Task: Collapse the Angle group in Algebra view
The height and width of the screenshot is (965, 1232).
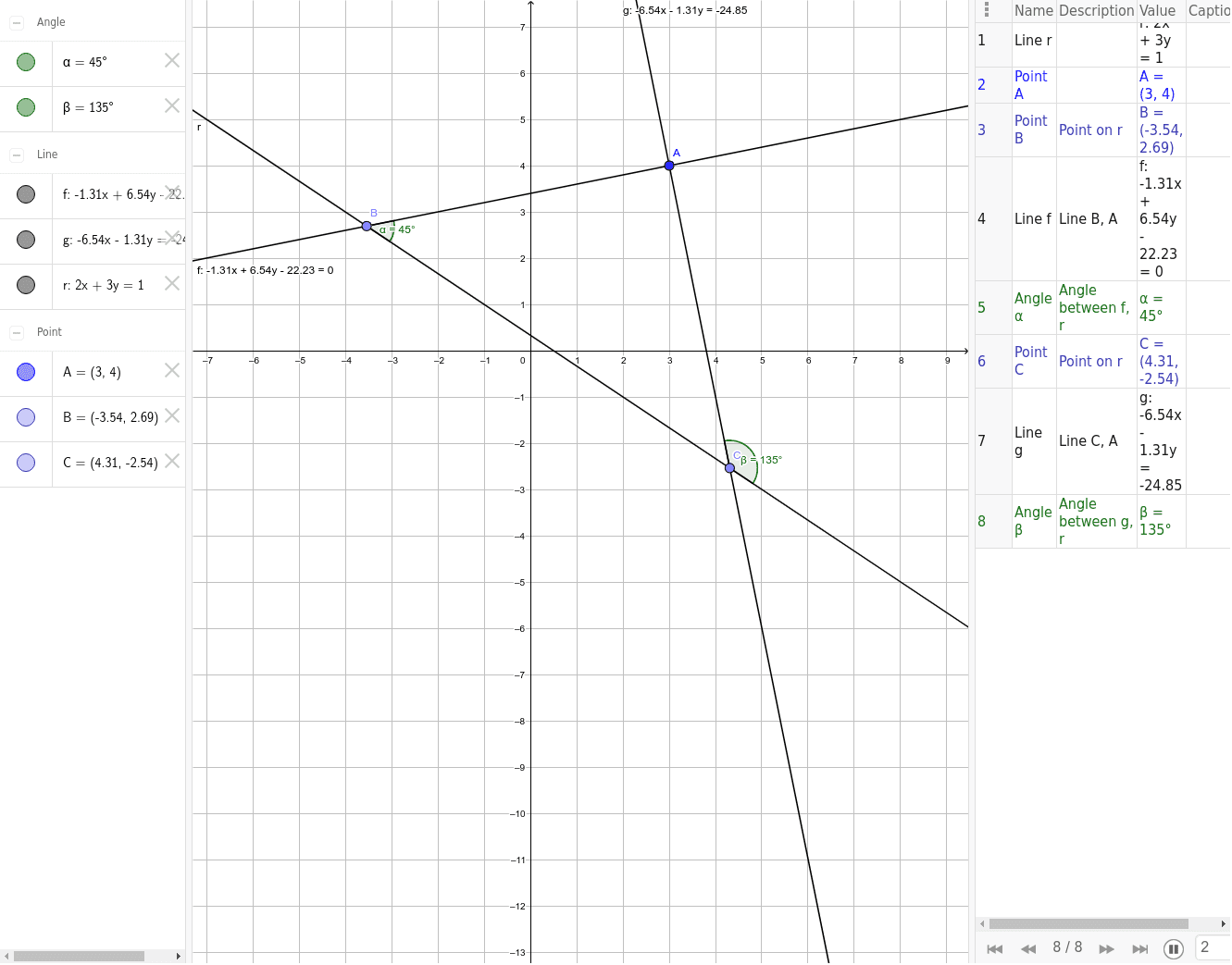Action: pos(17,22)
